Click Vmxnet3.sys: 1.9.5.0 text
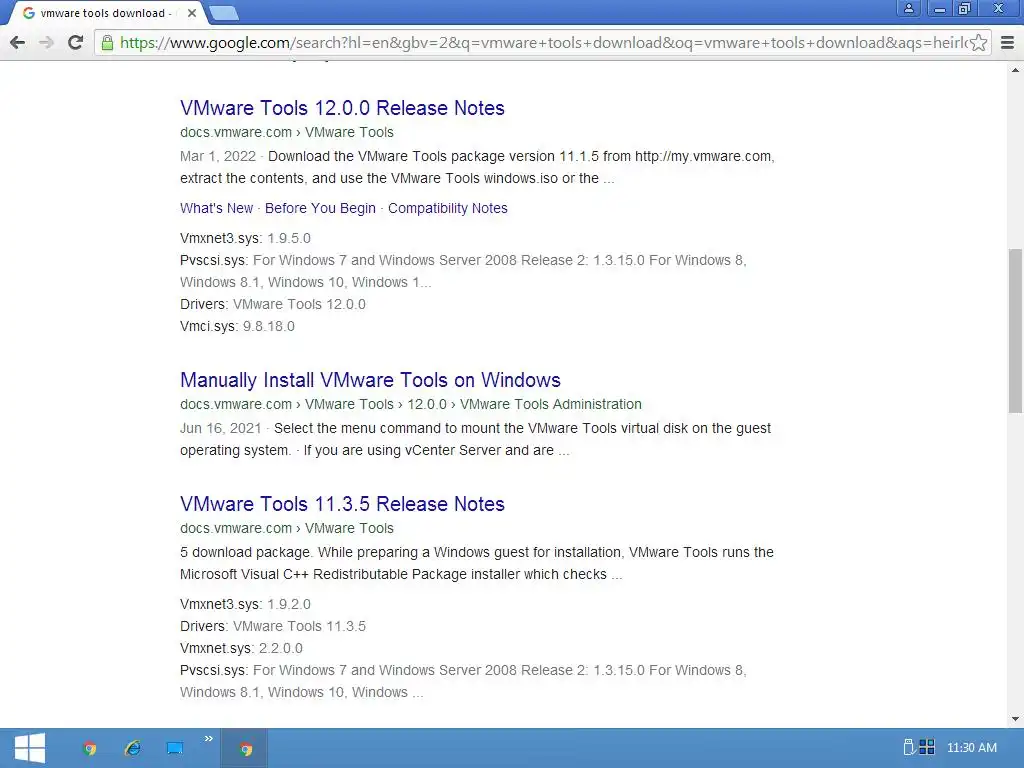This screenshot has width=1024, height=768. tap(246, 238)
